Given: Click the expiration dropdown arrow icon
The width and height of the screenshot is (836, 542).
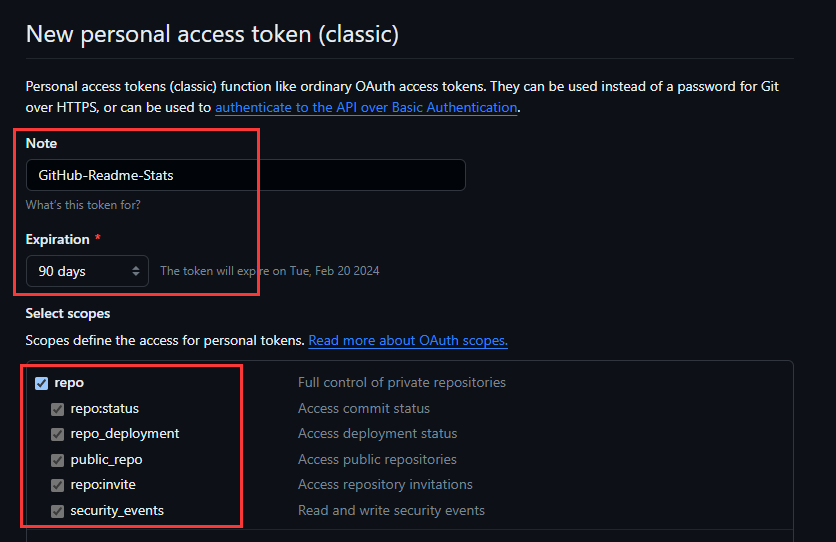Looking at the screenshot, I should pyautogui.click(x=136, y=271).
